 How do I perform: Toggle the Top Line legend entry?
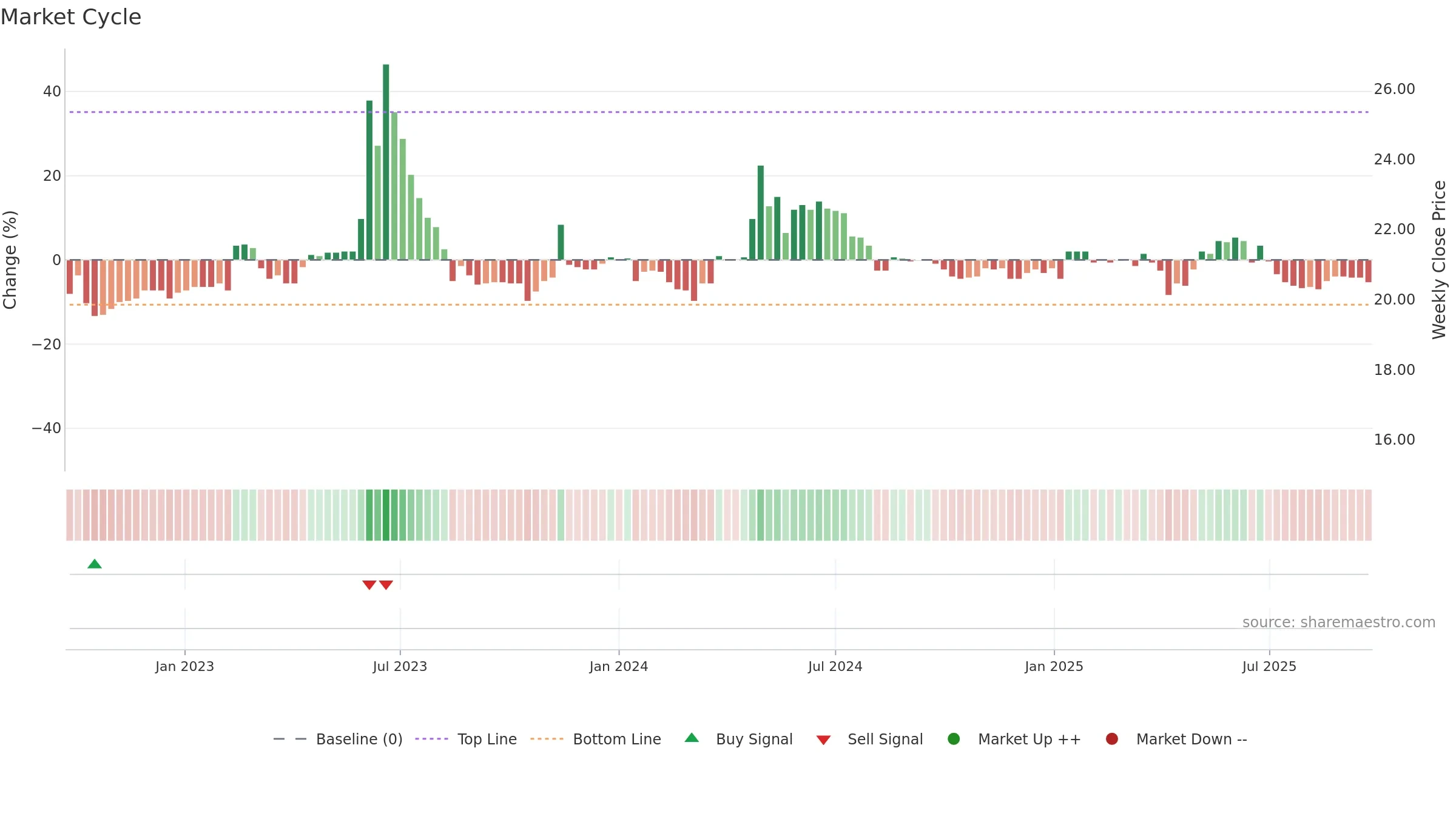click(x=466, y=739)
